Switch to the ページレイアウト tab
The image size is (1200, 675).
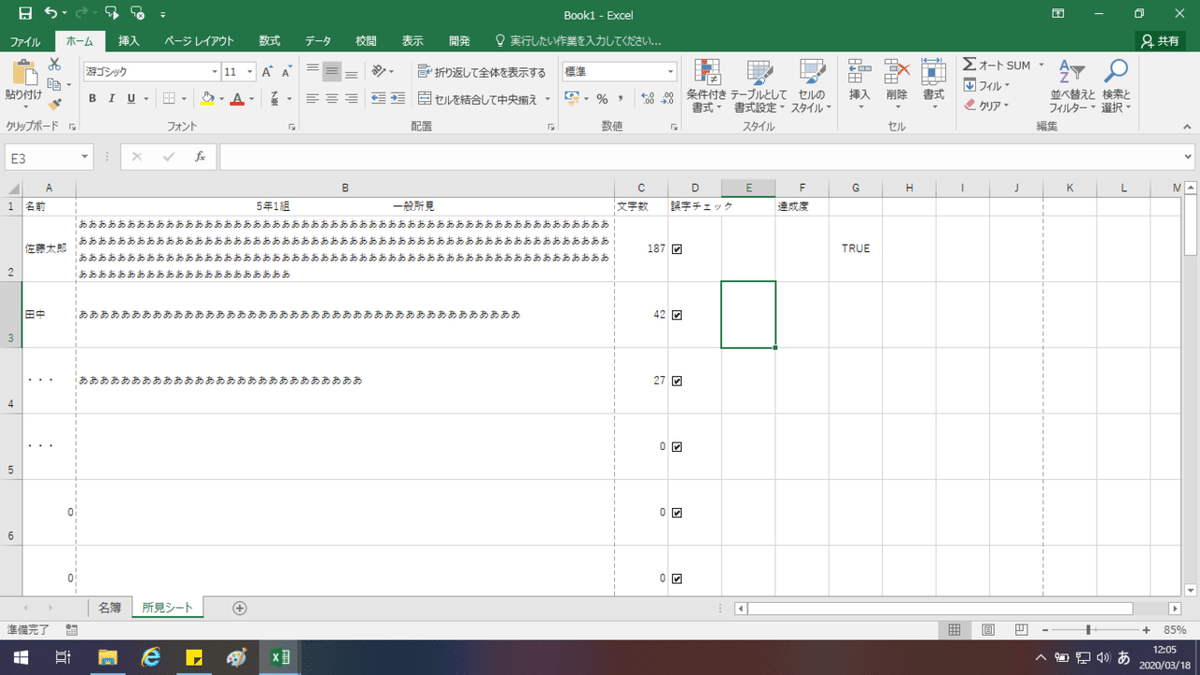tap(199, 41)
